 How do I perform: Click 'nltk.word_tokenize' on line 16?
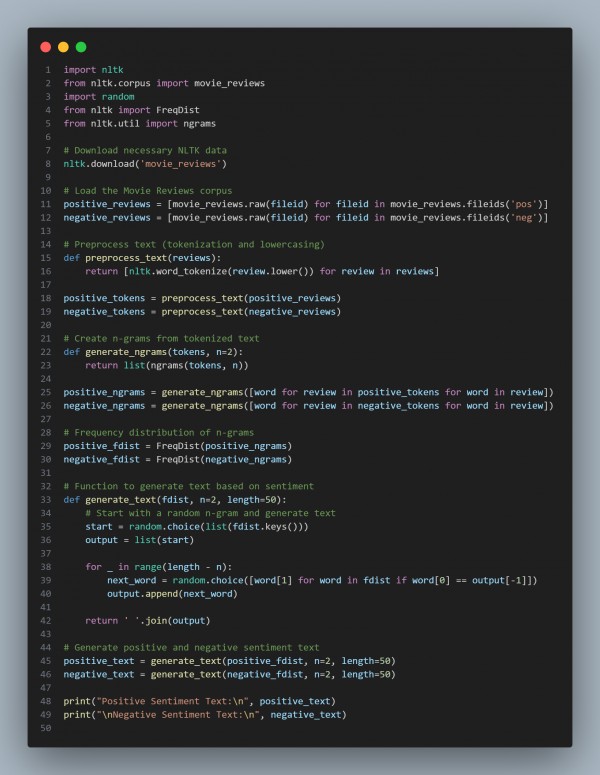(178, 271)
